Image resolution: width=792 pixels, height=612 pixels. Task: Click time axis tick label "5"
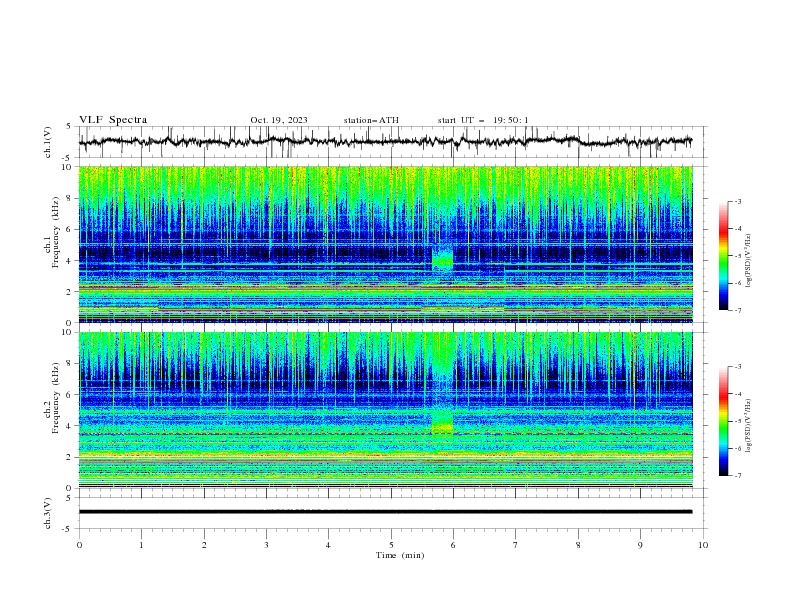[391, 545]
